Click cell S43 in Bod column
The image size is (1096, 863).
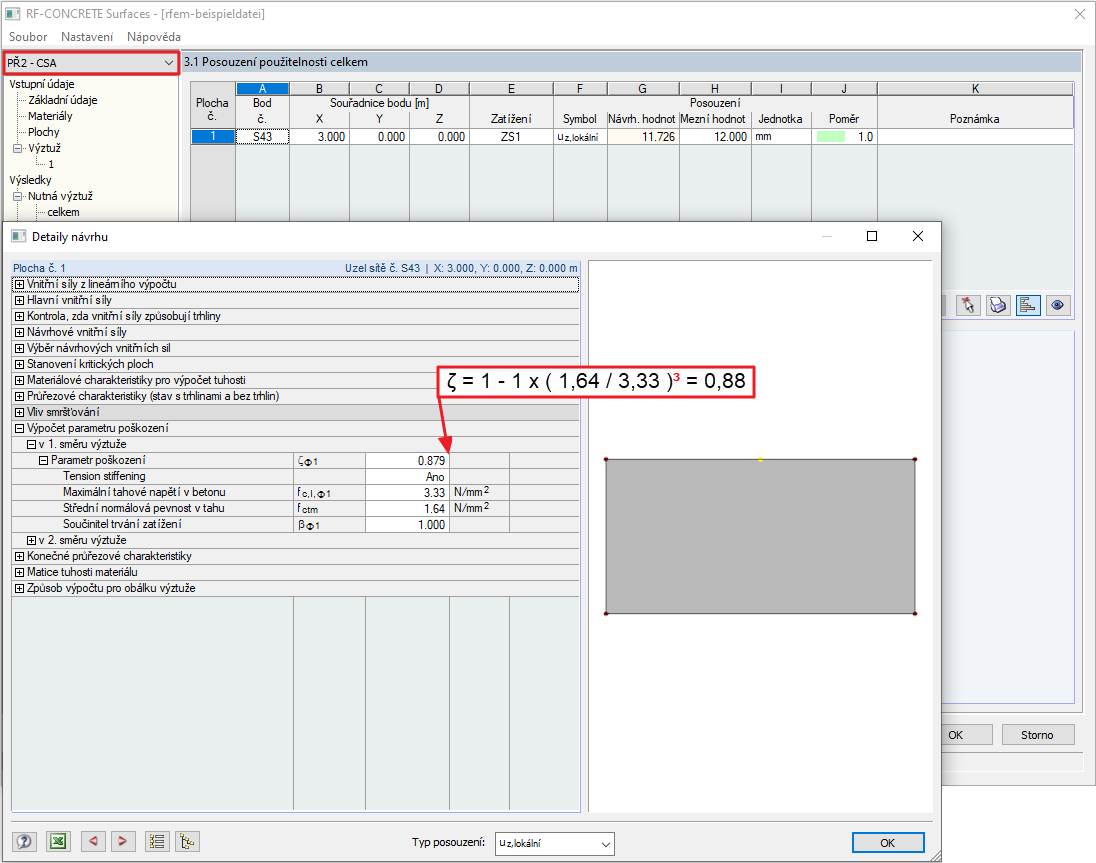[x=262, y=137]
